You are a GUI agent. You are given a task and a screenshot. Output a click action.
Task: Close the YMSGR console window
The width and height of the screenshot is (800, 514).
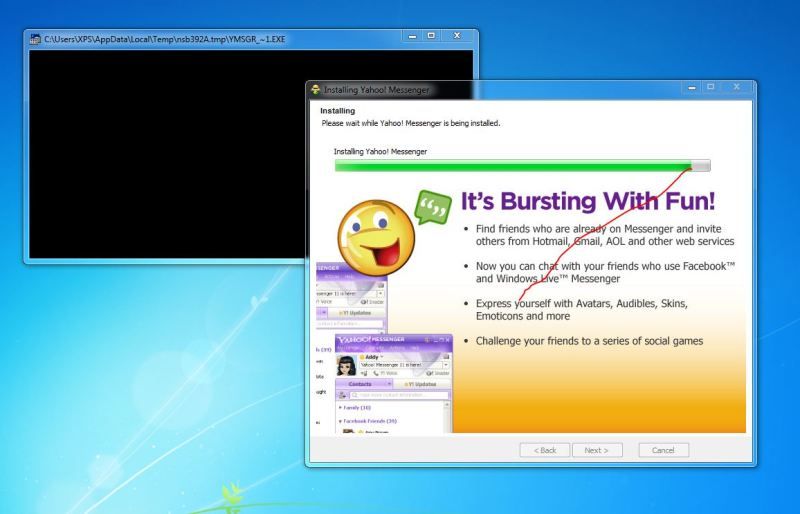click(457, 36)
